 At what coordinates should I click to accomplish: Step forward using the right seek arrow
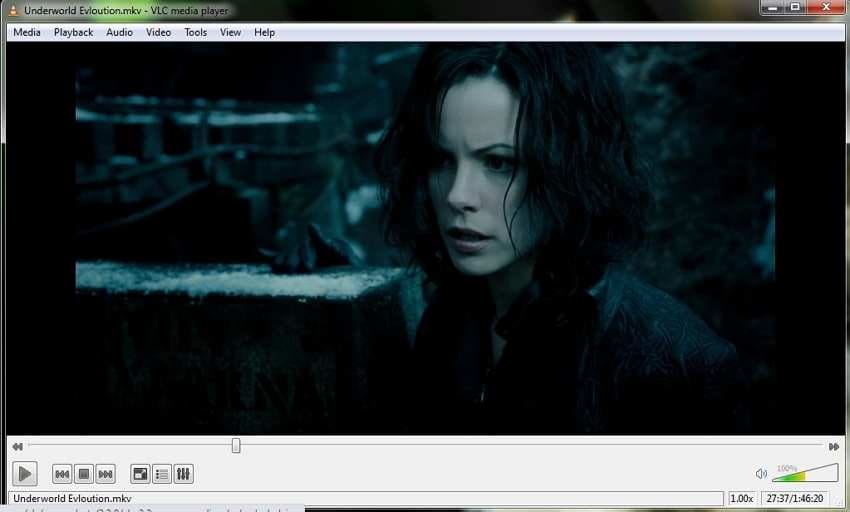coord(834,446)
